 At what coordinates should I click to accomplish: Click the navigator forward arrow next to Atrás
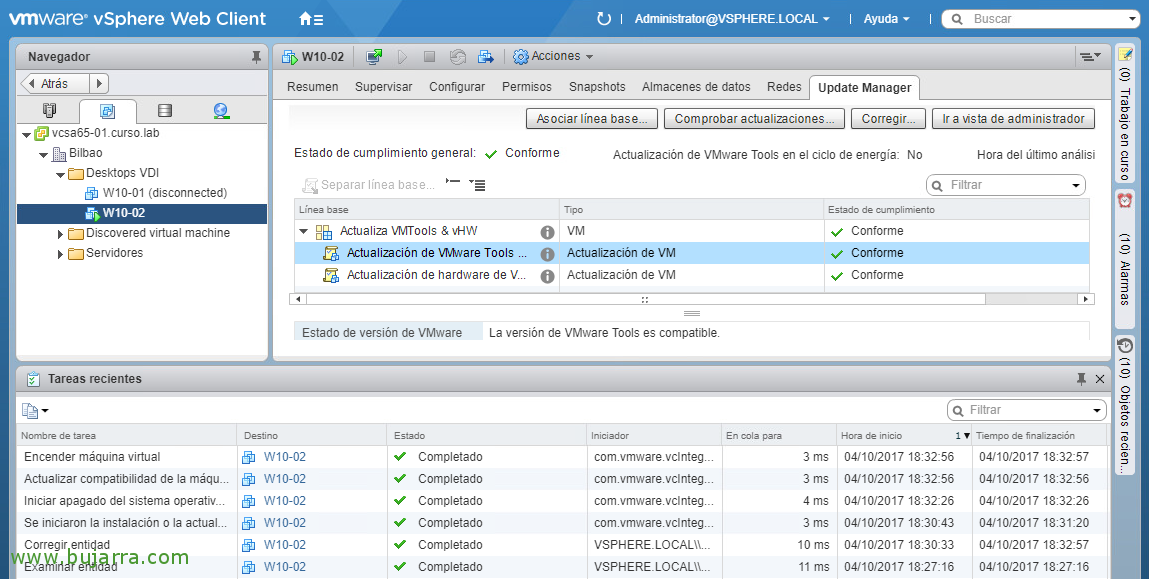99,84
